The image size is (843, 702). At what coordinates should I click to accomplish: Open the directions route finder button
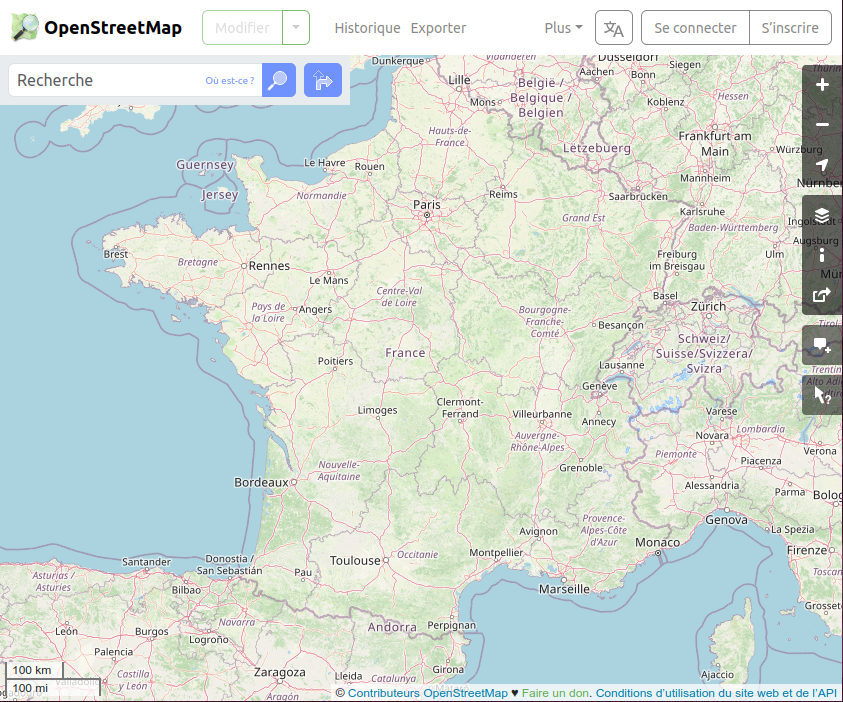click(x=323, y=80)
